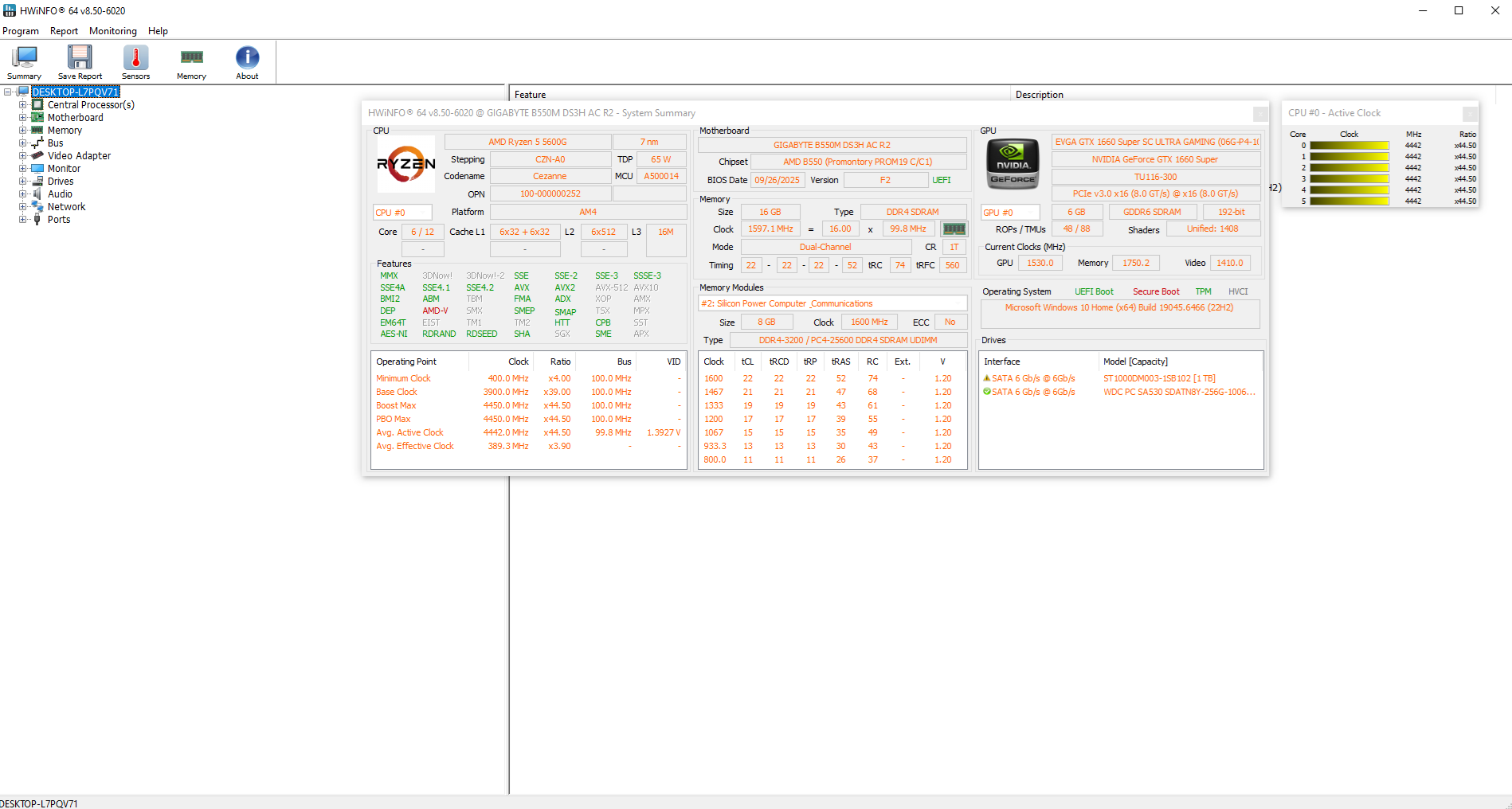The width and height of the screenshot is (1512, 809).
Task: Open the Program menu
Action: pyautogui.click(x=21, y=31)
